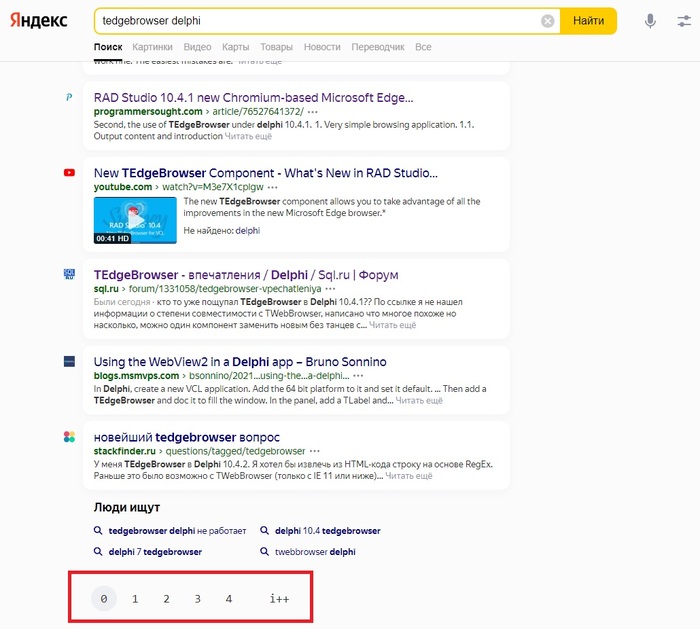Click 'delphi' link after Не найдено
The width and height of the screenshot is (700, 629).
248,231
